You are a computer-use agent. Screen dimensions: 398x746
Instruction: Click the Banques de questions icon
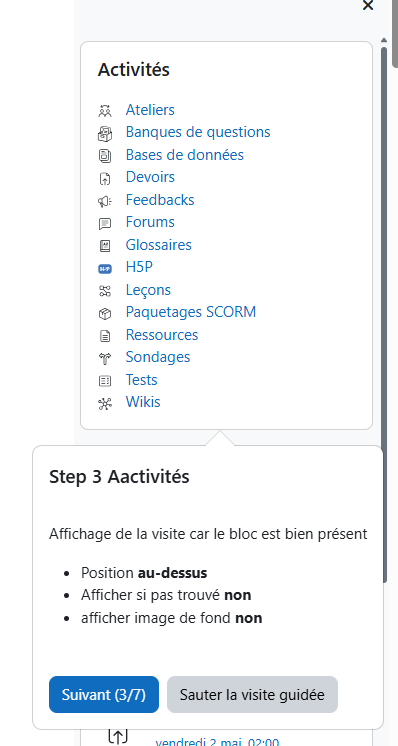click(105, 134)
